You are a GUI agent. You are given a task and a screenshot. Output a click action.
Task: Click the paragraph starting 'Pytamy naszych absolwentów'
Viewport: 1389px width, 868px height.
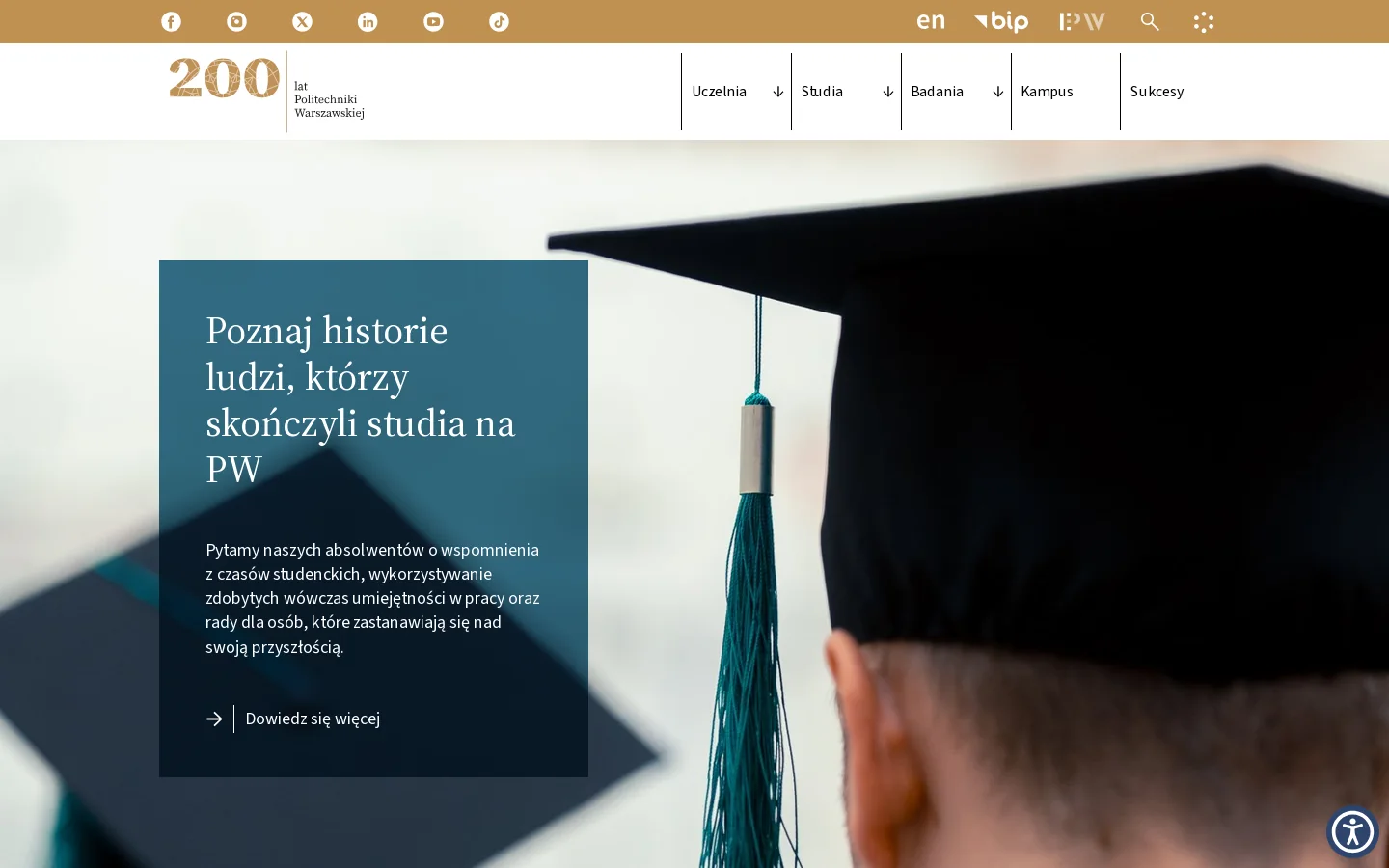372,598
